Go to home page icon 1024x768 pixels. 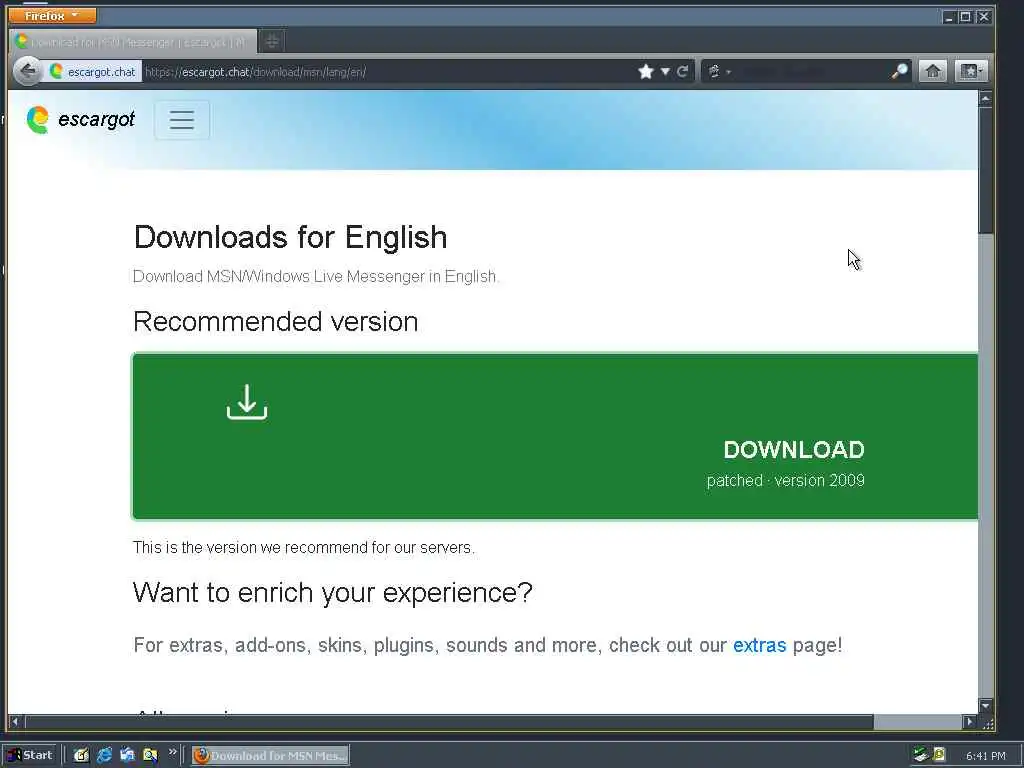(x=933, y=71)
